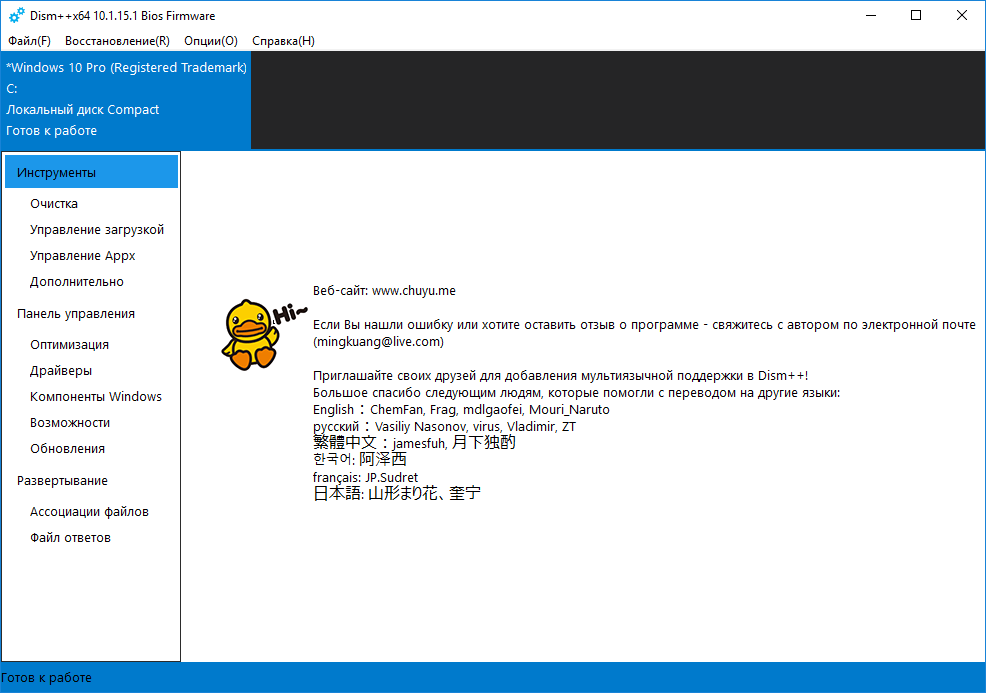Open Файл ответов

pos(70,538)
